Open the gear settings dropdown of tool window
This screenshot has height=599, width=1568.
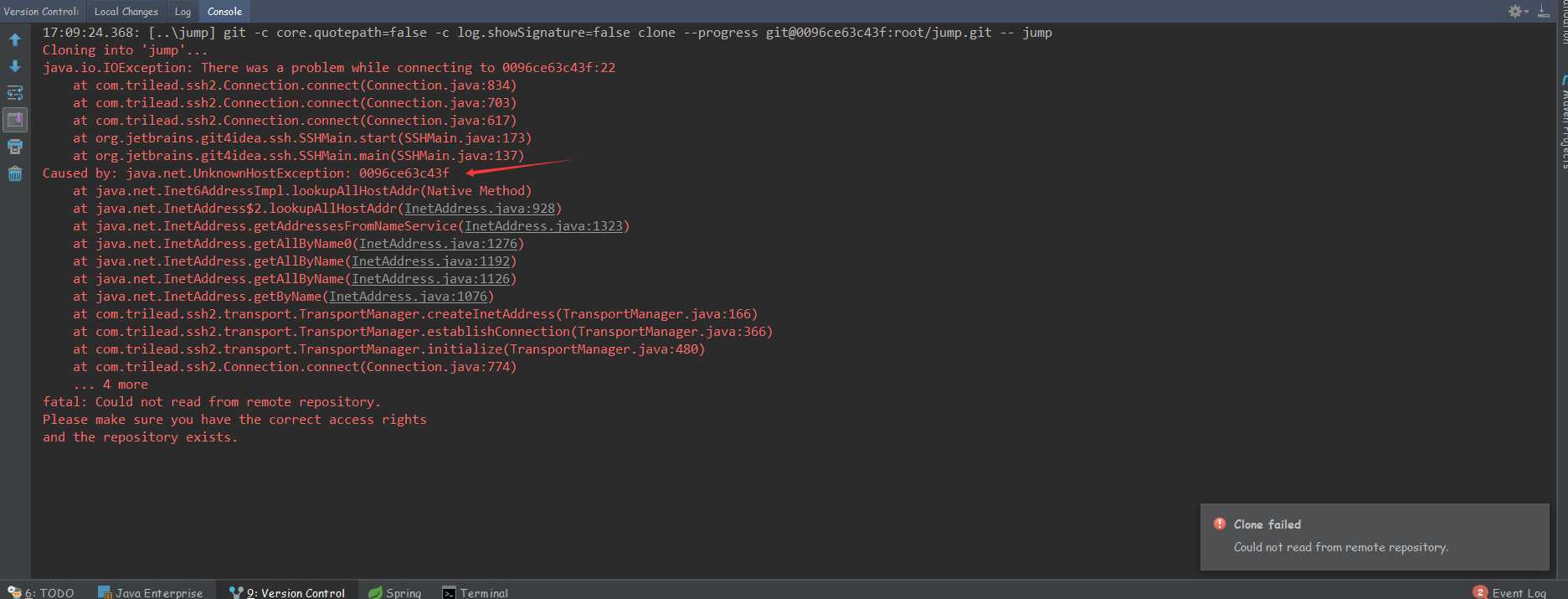(x=1518, y=11)
